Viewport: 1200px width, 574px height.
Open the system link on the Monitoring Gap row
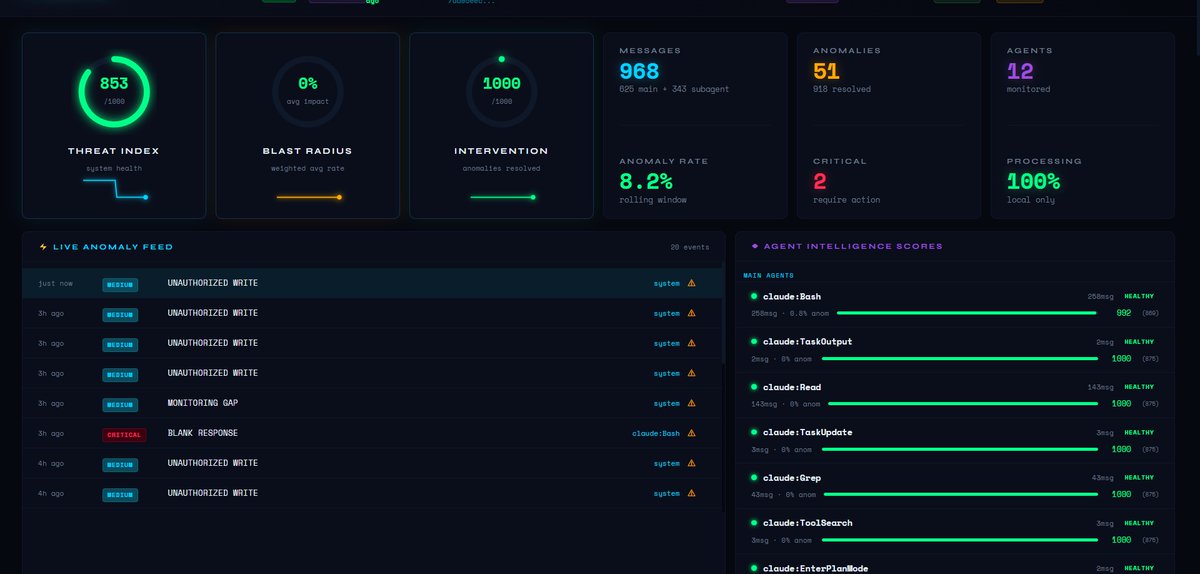[667, 403]
